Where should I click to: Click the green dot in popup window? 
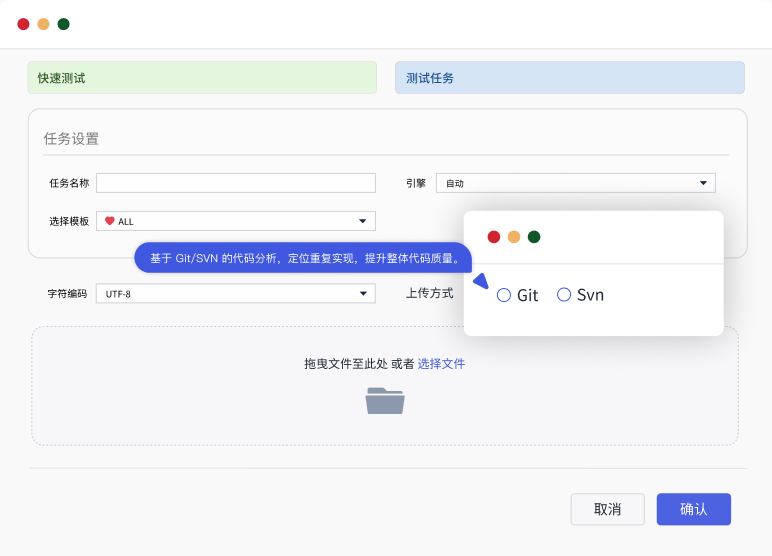coord(534,237)
